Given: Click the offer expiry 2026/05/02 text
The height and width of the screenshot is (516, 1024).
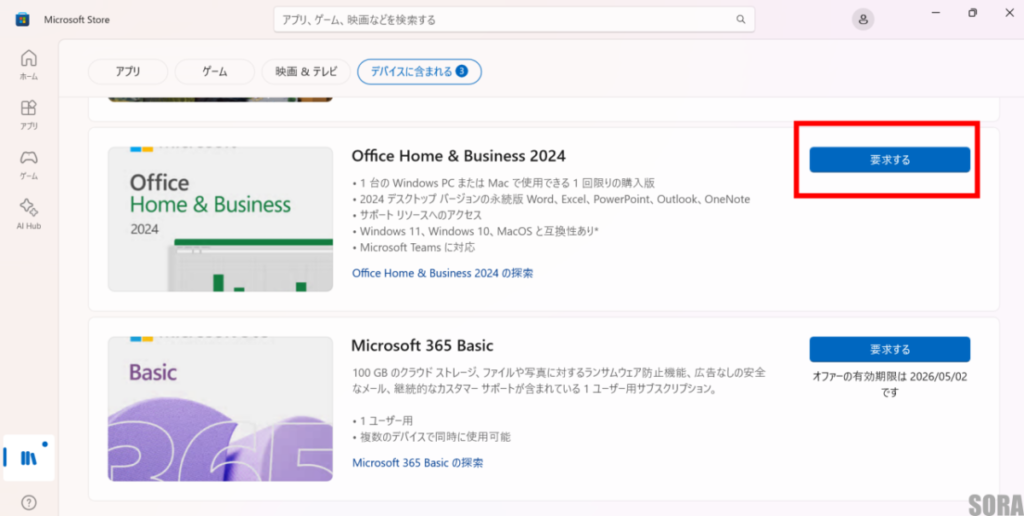Looking at the screenshot, I should [889, 384].
